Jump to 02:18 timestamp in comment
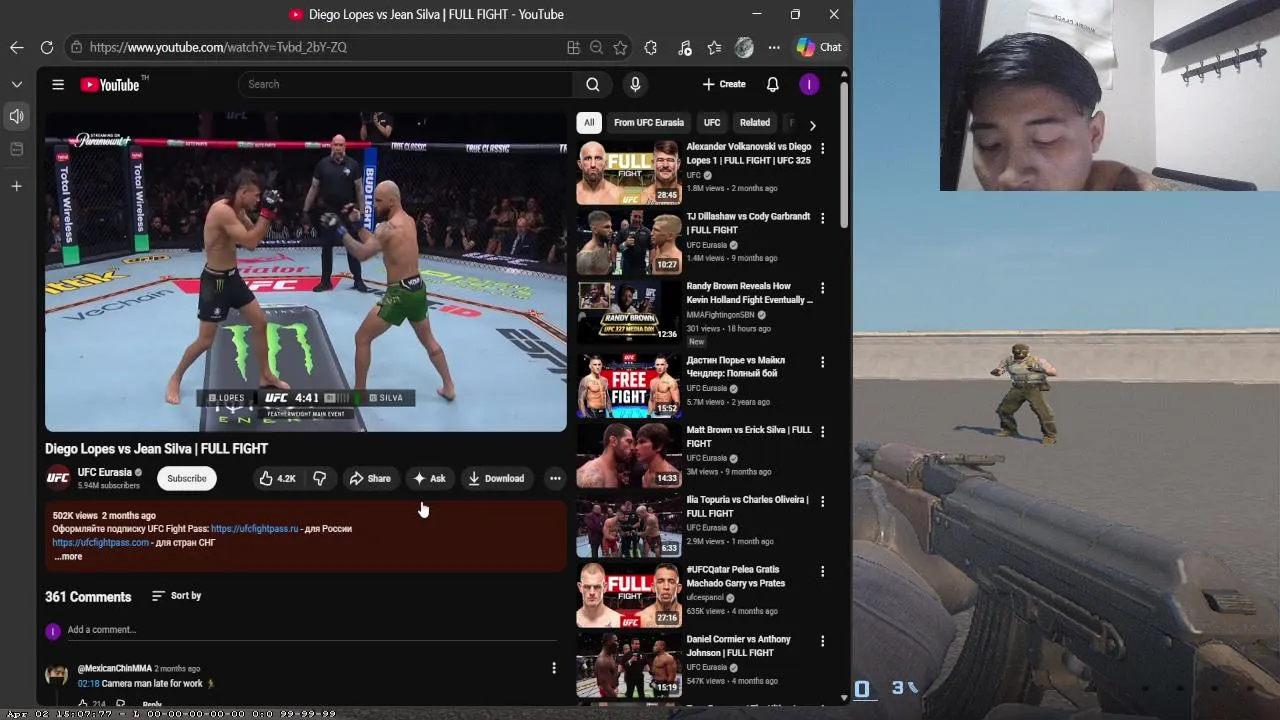 coord(89,683)
